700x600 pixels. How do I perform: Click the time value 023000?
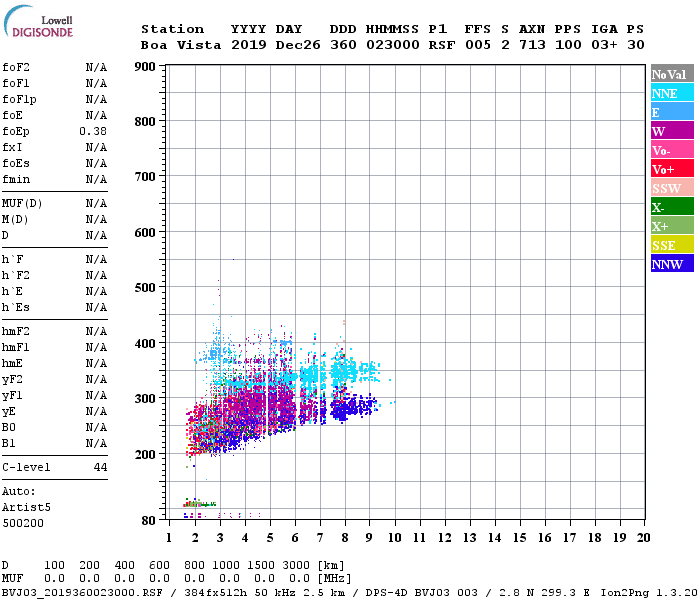click(x=393, y=45)
